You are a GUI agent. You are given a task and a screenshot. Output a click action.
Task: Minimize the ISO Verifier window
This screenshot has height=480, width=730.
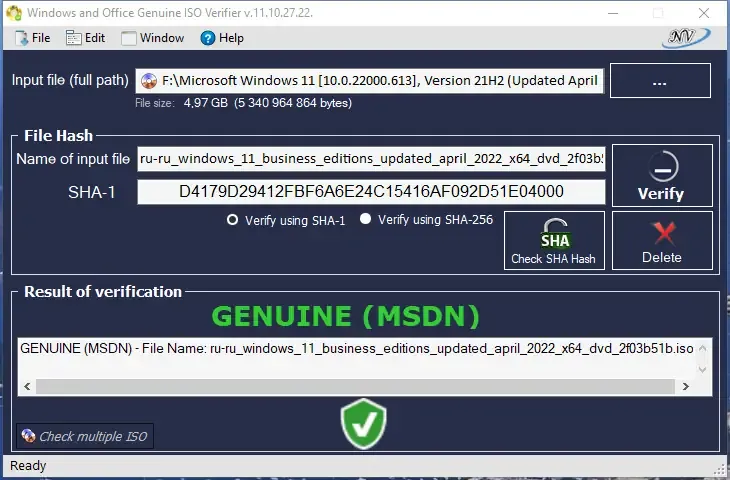613,13
